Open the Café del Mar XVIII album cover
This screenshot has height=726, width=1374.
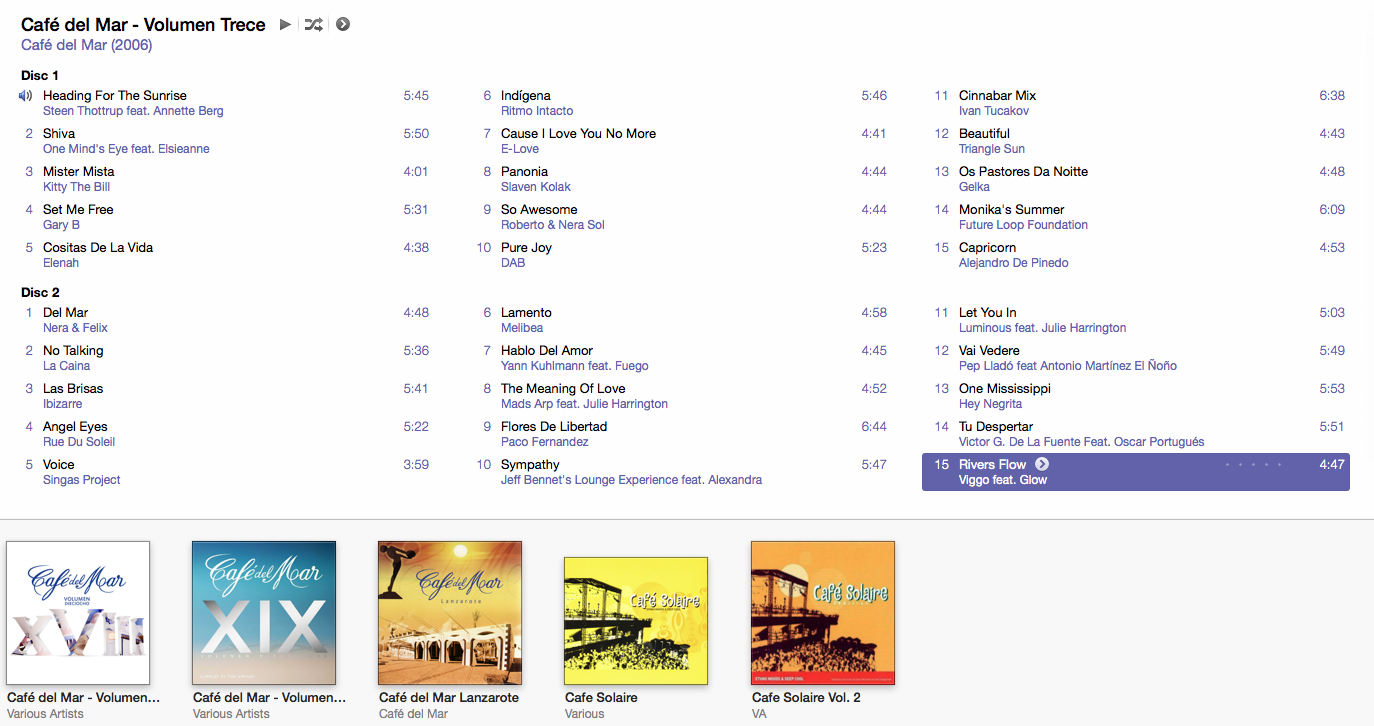[78, 613]
